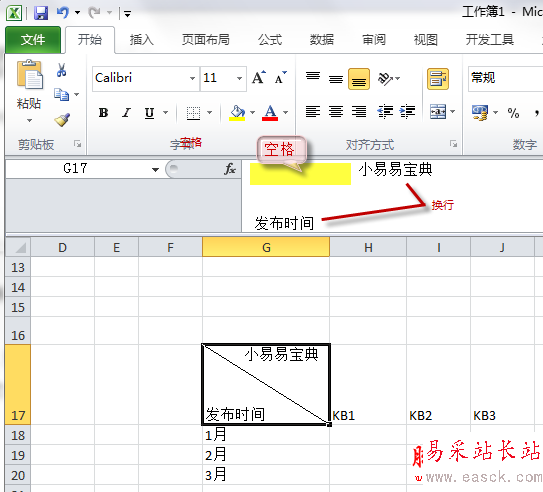Click the Percent style icon
The height and width of the screenshot is (492, 543).
tap(513, 113)
